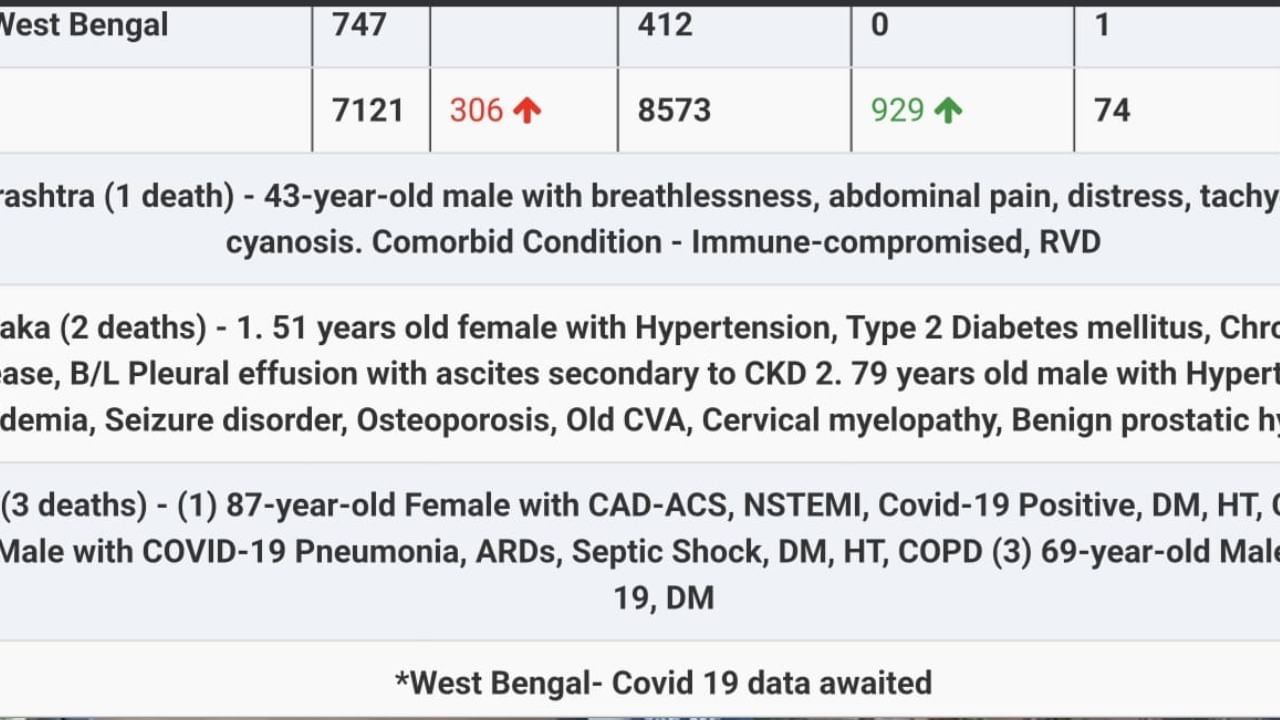Click the green up arrow beside 929
Image resolution: width=1280 pixels, height=720 pixels.
coord(948,110)
